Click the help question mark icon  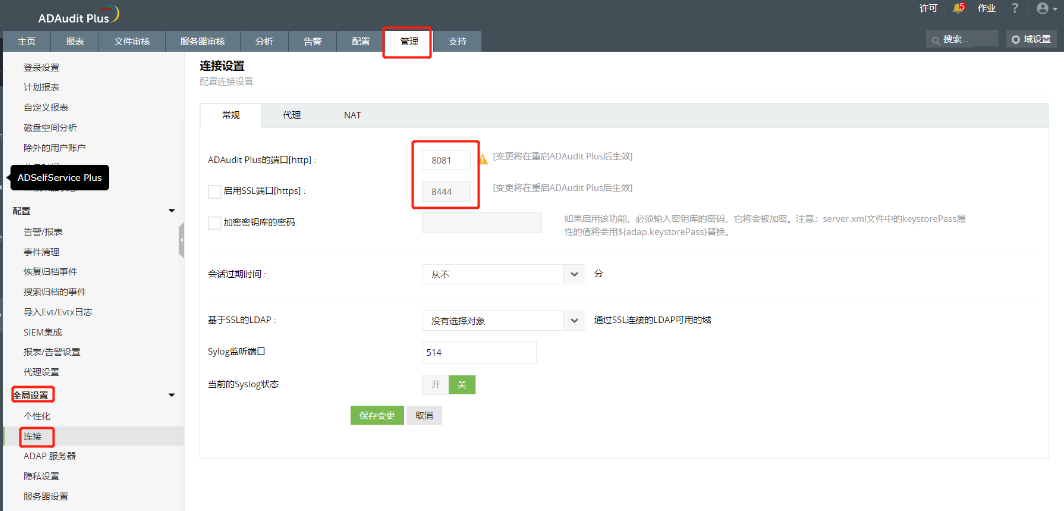click(x=1015, y=8)
